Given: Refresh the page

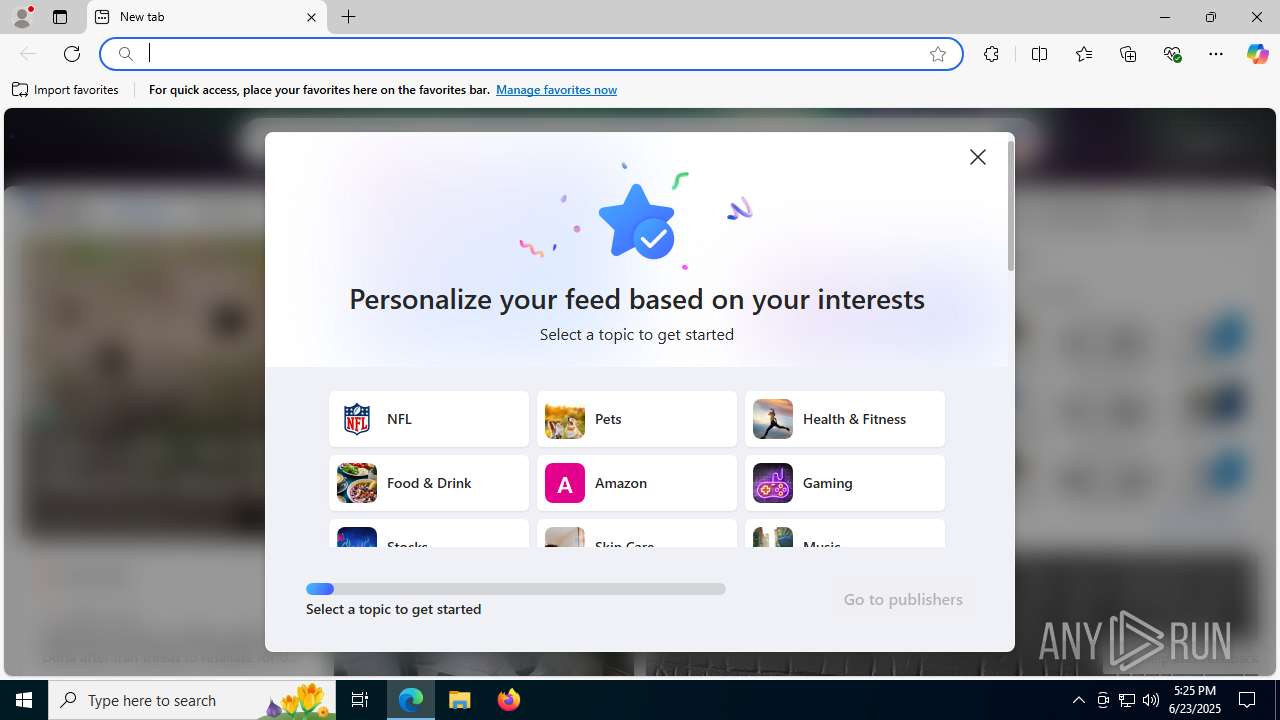Looking at the screenshot, I should pyautogui.click(x=72, y=54).
